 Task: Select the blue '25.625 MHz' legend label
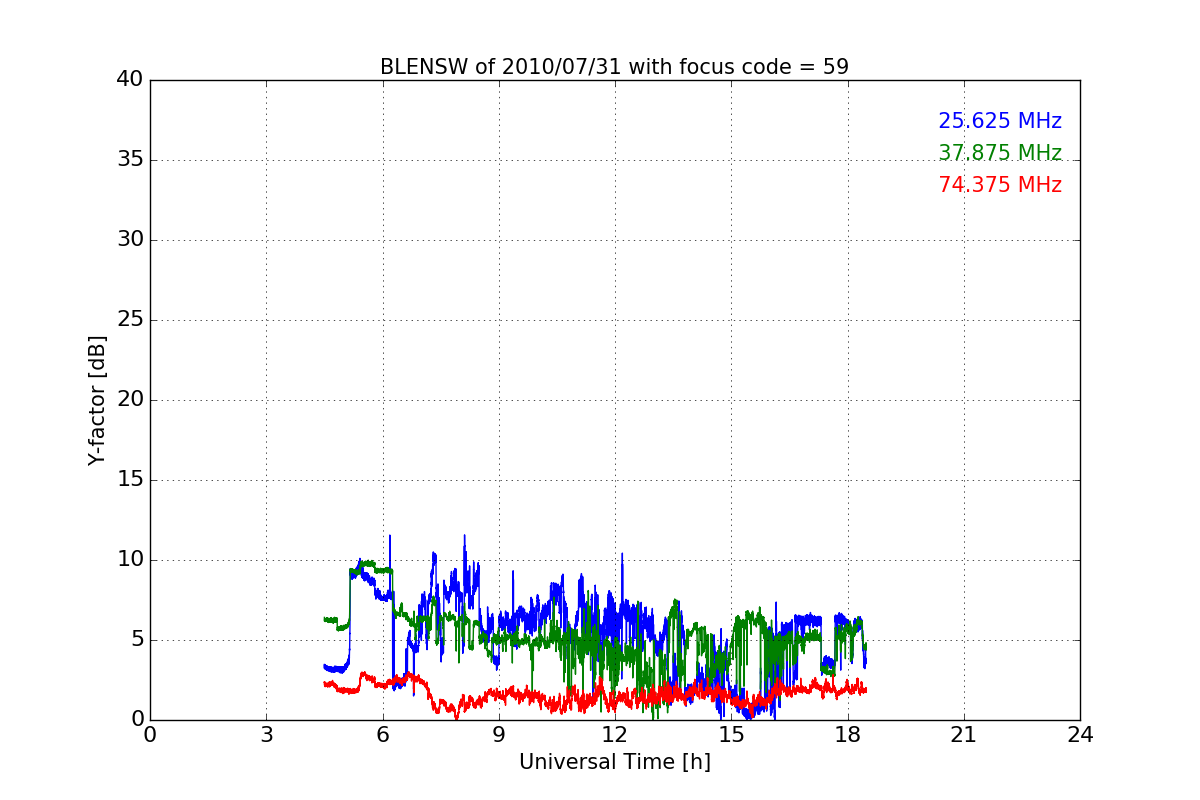[1000, 121]
